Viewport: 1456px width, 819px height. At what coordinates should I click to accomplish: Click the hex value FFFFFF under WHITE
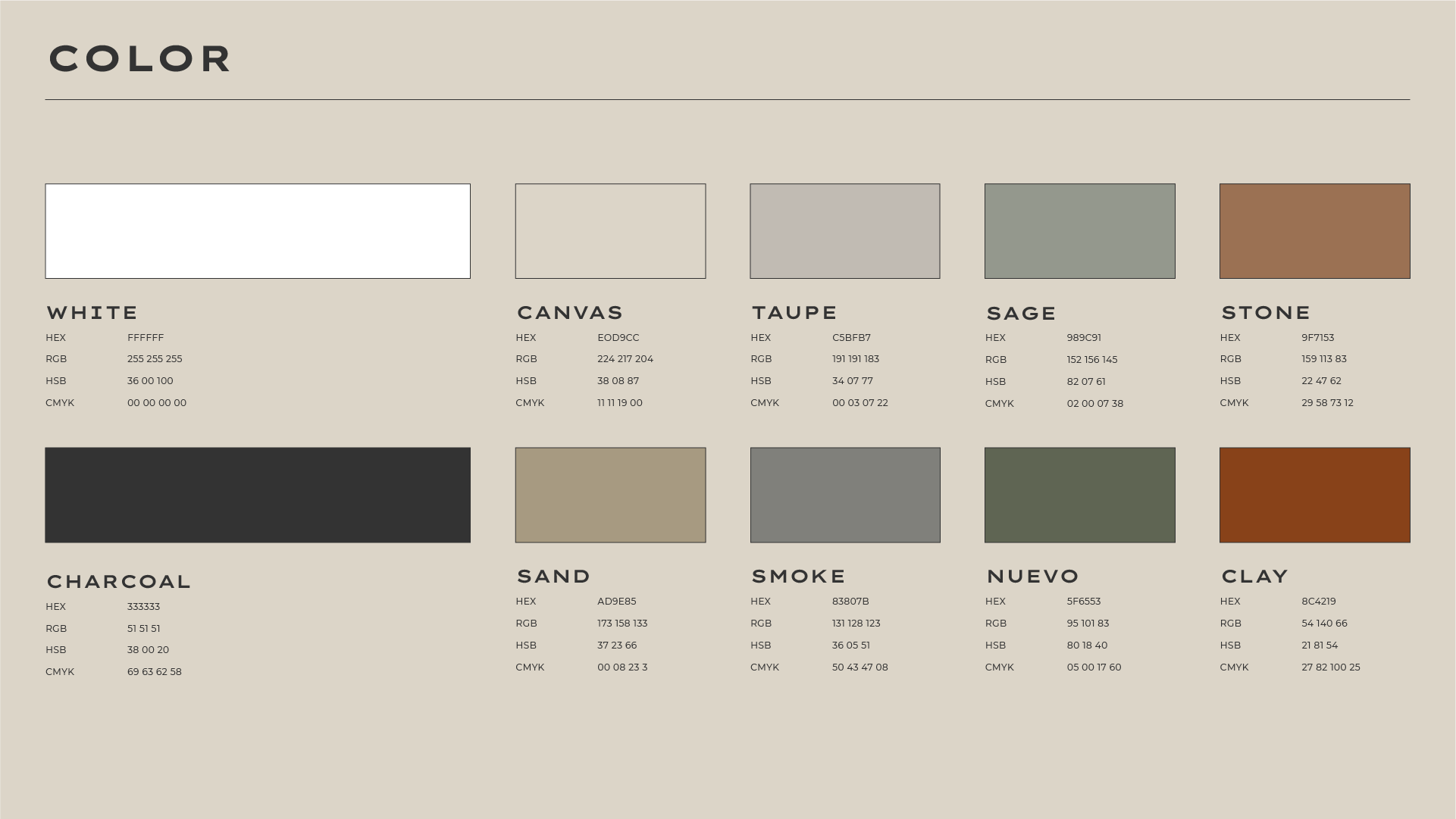coord(146,337)
